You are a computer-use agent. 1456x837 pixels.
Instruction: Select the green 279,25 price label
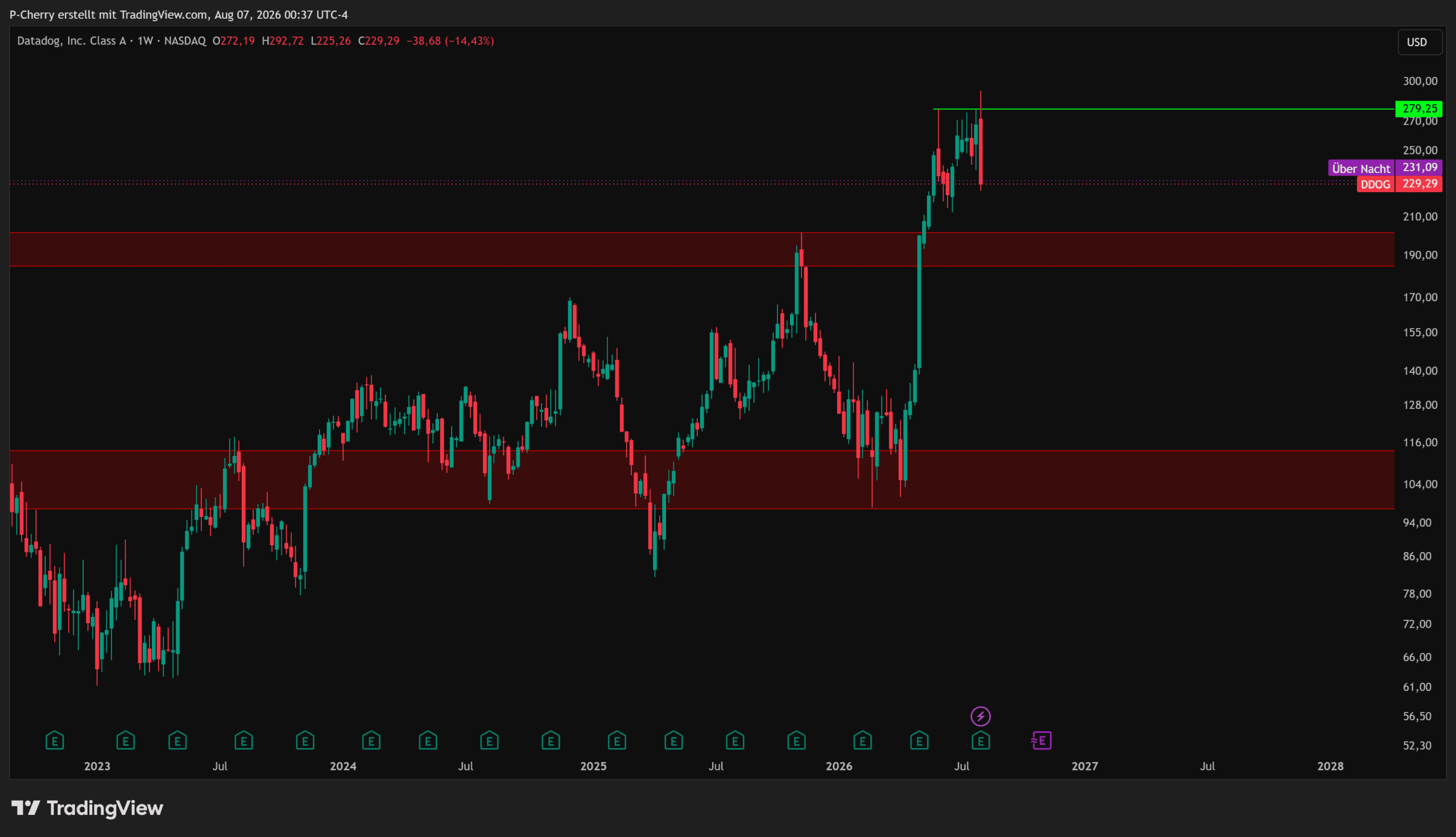(x=1420, y=109)
